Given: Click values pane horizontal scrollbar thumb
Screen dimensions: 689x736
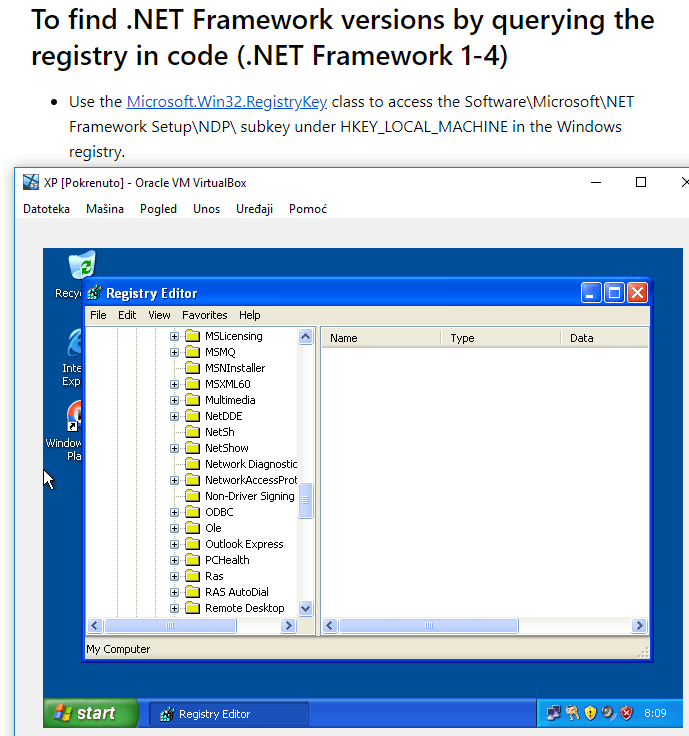Looking at the screenshot, I should point(429,626).
